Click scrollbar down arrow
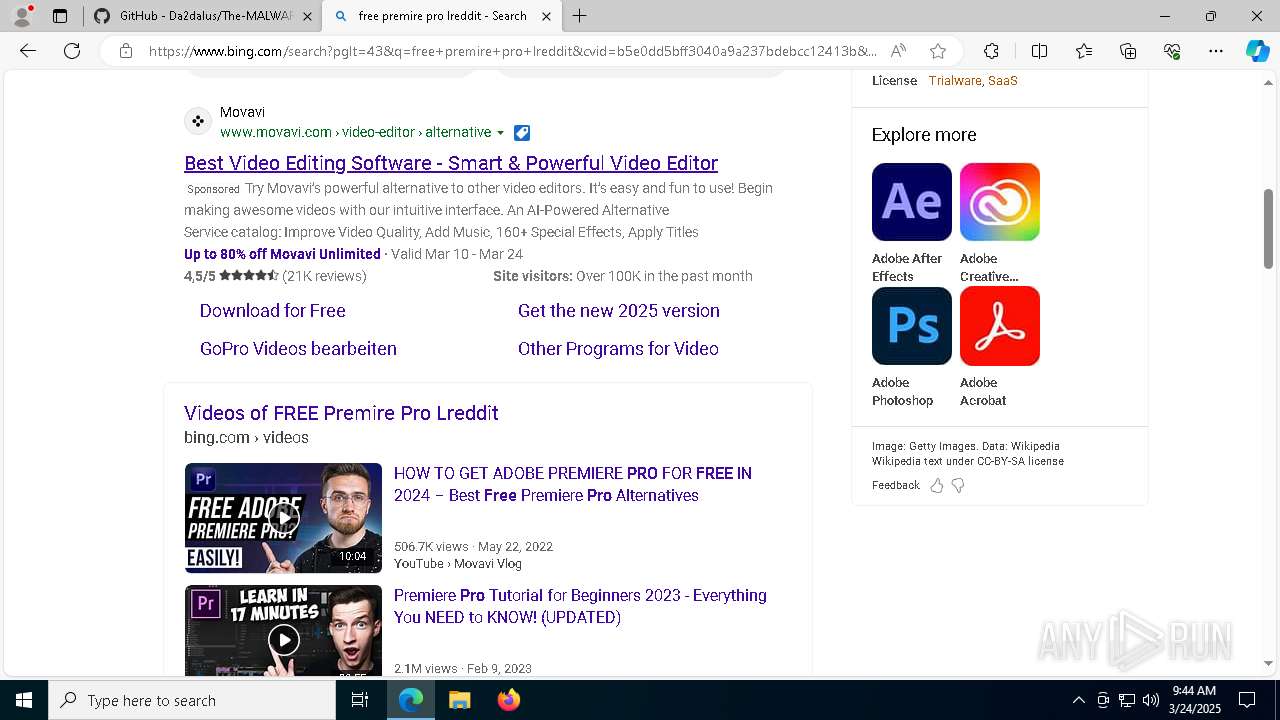Viewport: 1280px width, 720px height. (1268, 663)
